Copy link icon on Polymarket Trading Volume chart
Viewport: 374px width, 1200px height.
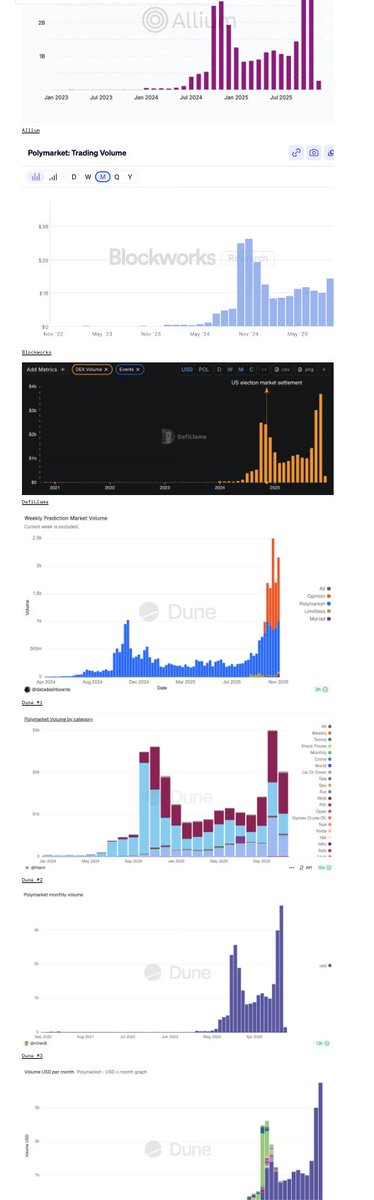(296, 153)
